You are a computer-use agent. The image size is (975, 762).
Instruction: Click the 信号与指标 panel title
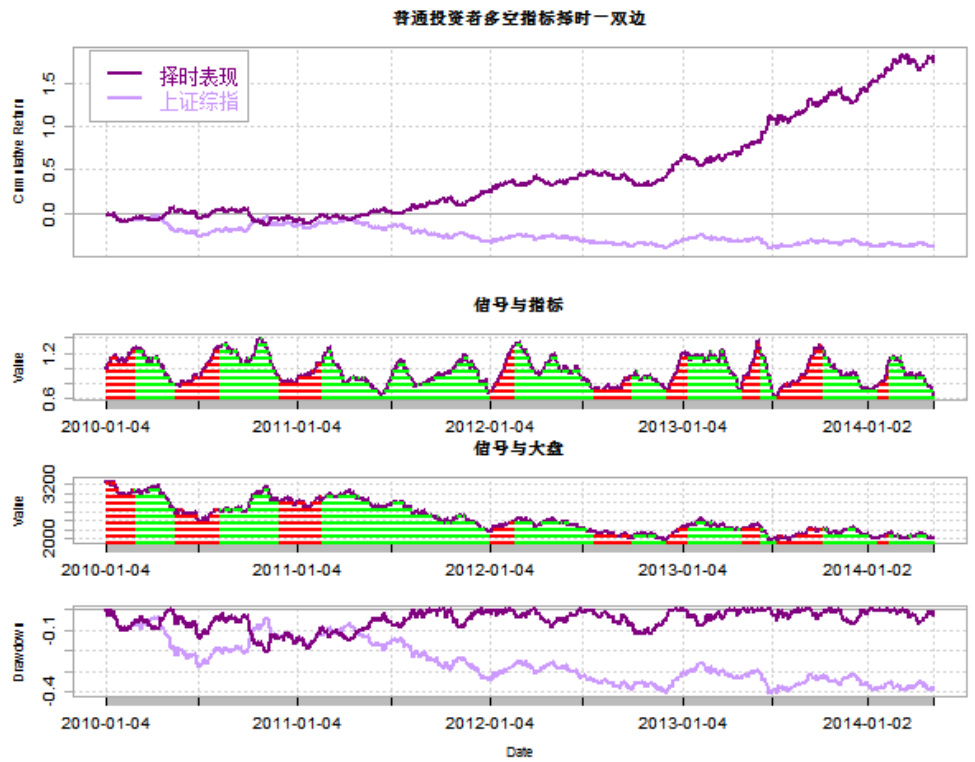coord(518,305)
